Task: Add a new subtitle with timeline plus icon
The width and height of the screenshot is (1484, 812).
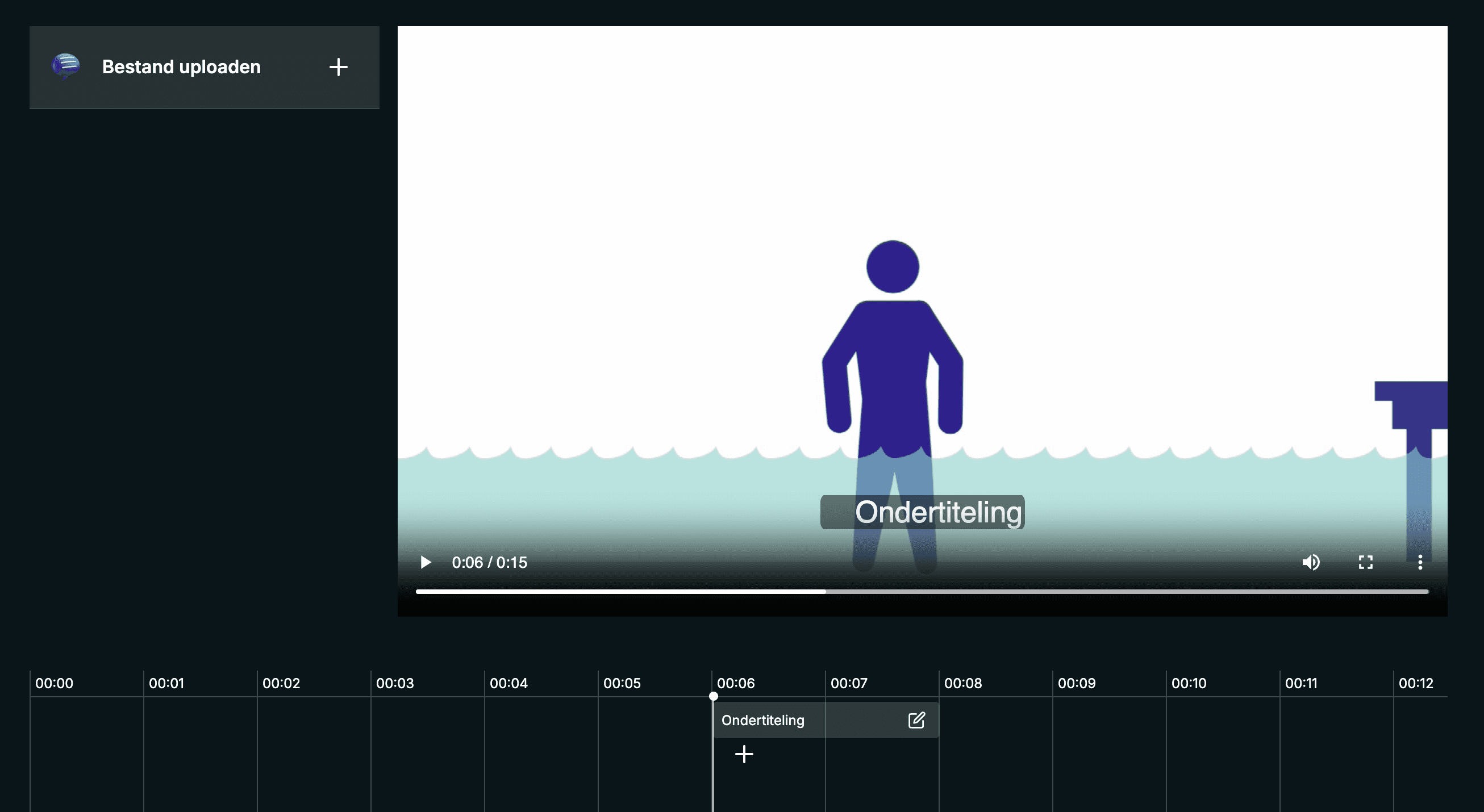Action: click(744, 754)
